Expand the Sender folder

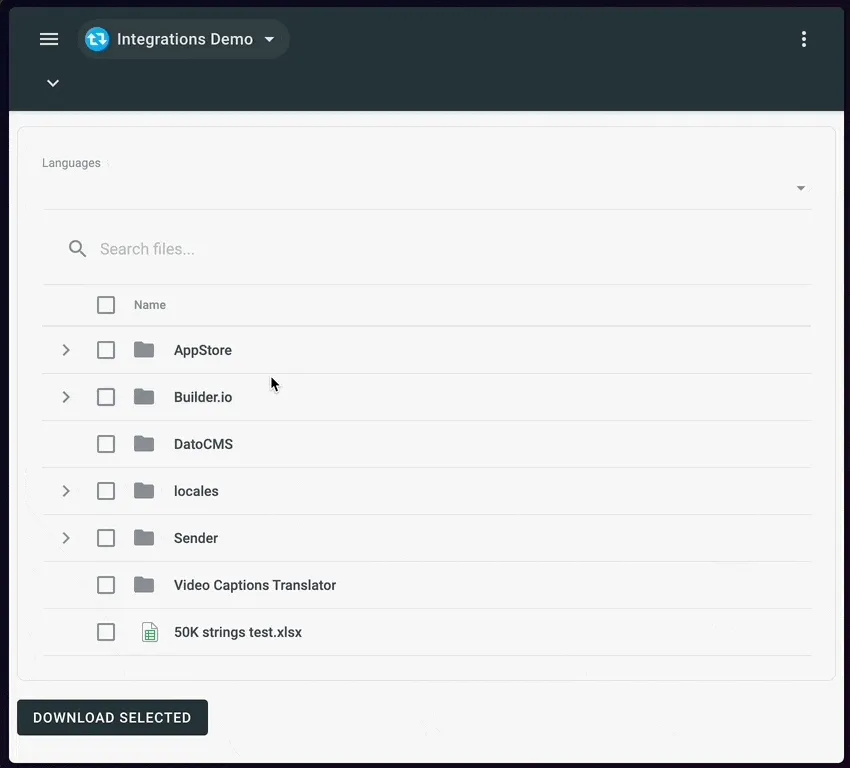tap(66, 538)
